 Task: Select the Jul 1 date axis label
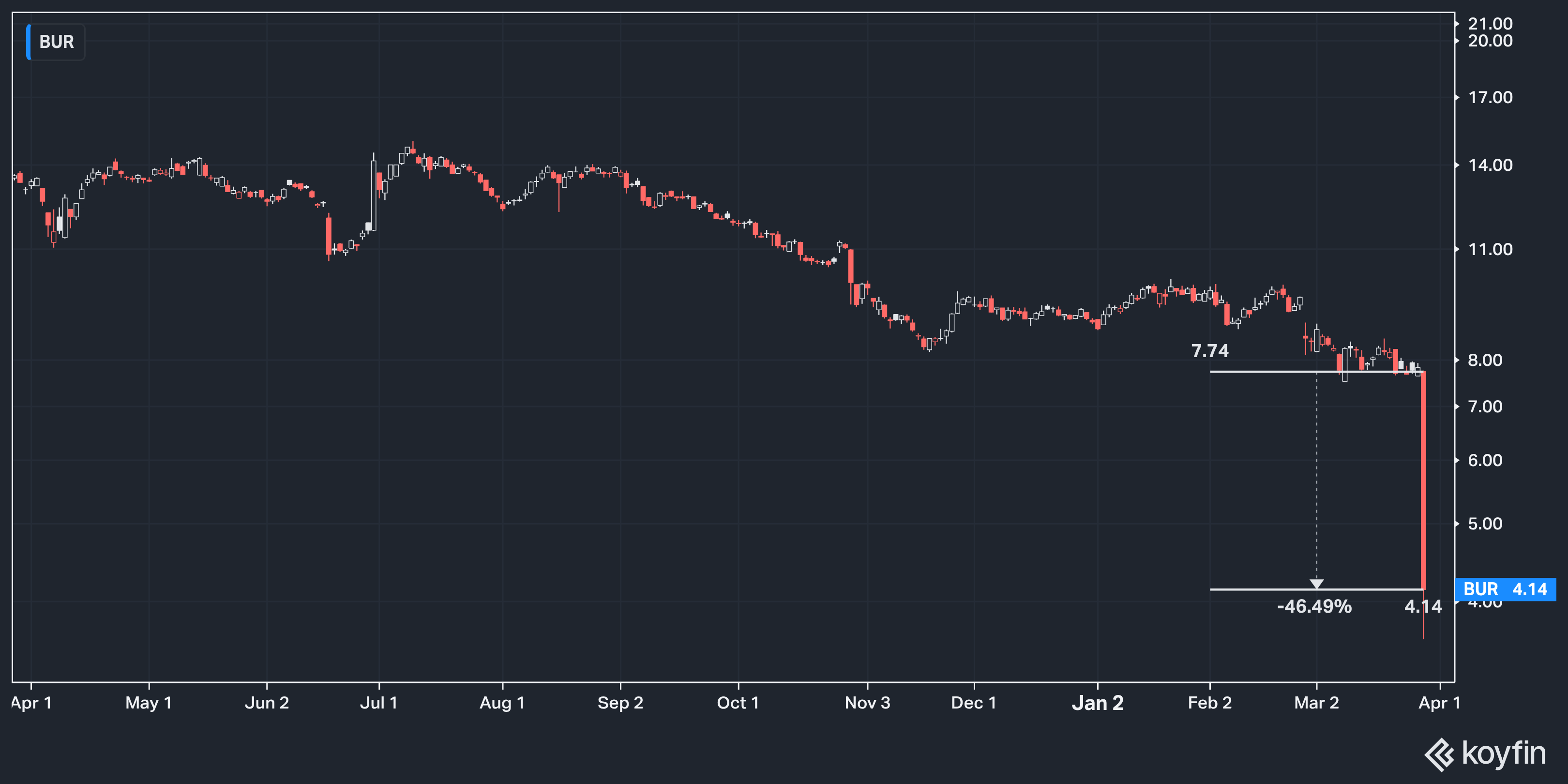(378, 703)
